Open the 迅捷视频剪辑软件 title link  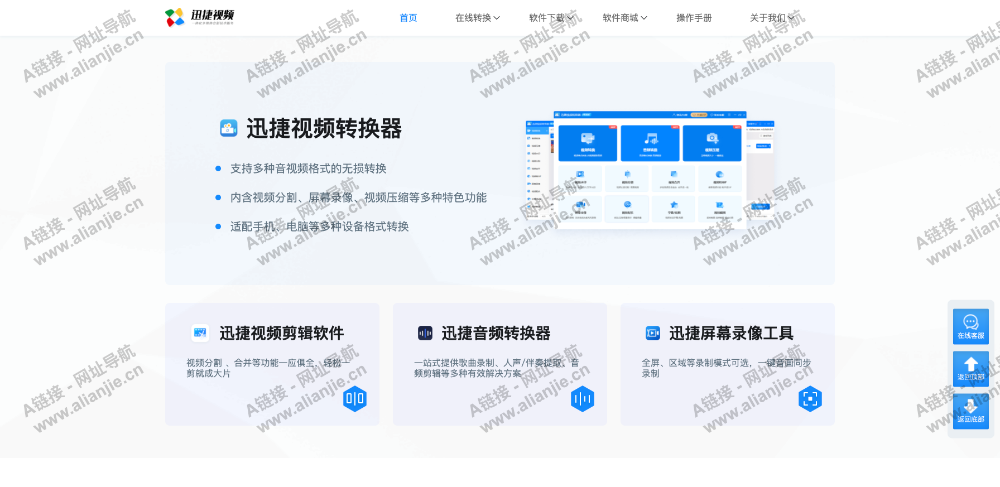point(281,333)
